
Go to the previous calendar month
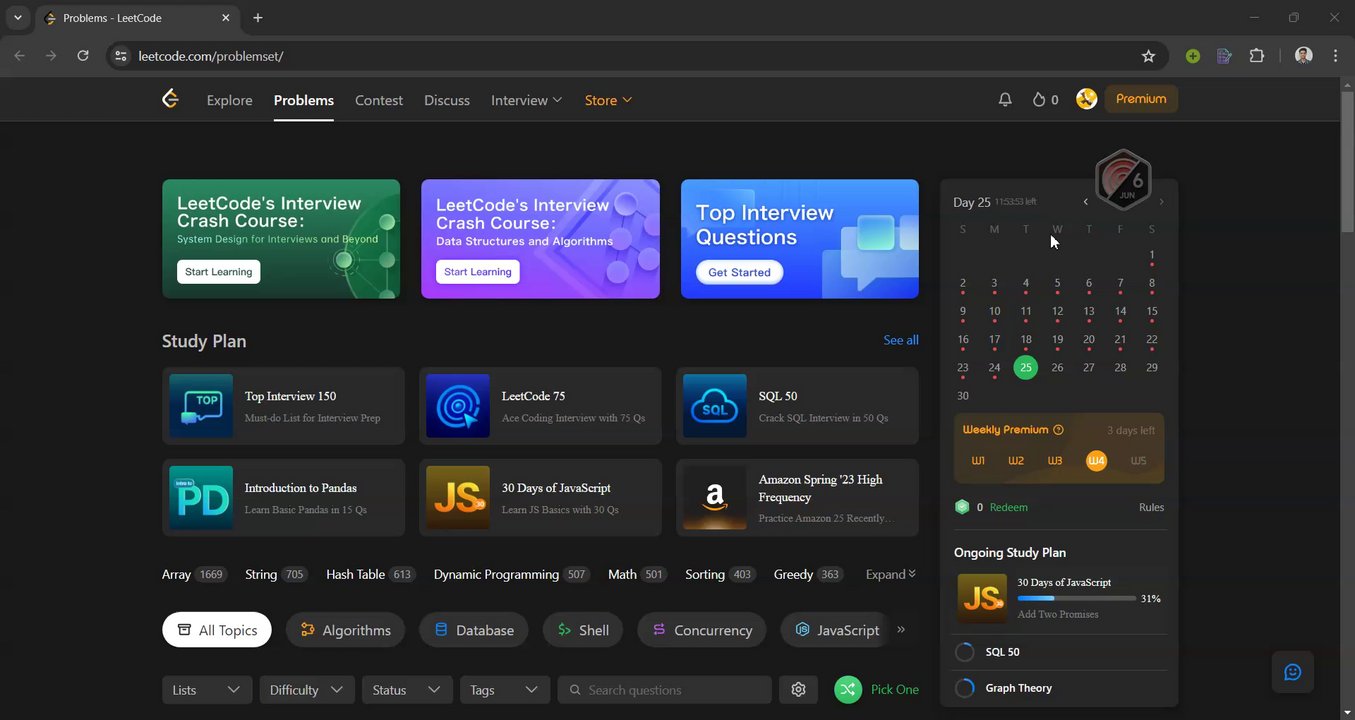pos(1086,202)
